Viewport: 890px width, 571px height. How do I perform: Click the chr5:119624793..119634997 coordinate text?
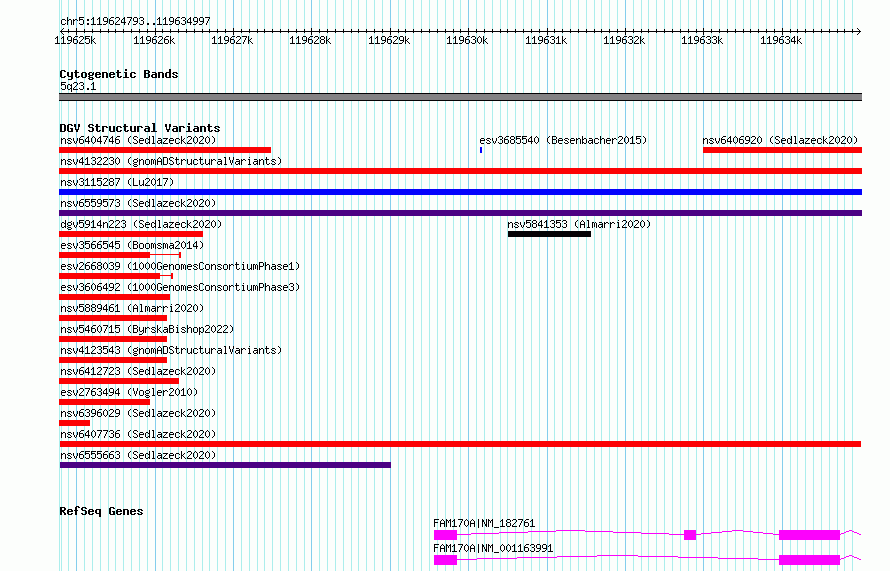coord(135,22)
